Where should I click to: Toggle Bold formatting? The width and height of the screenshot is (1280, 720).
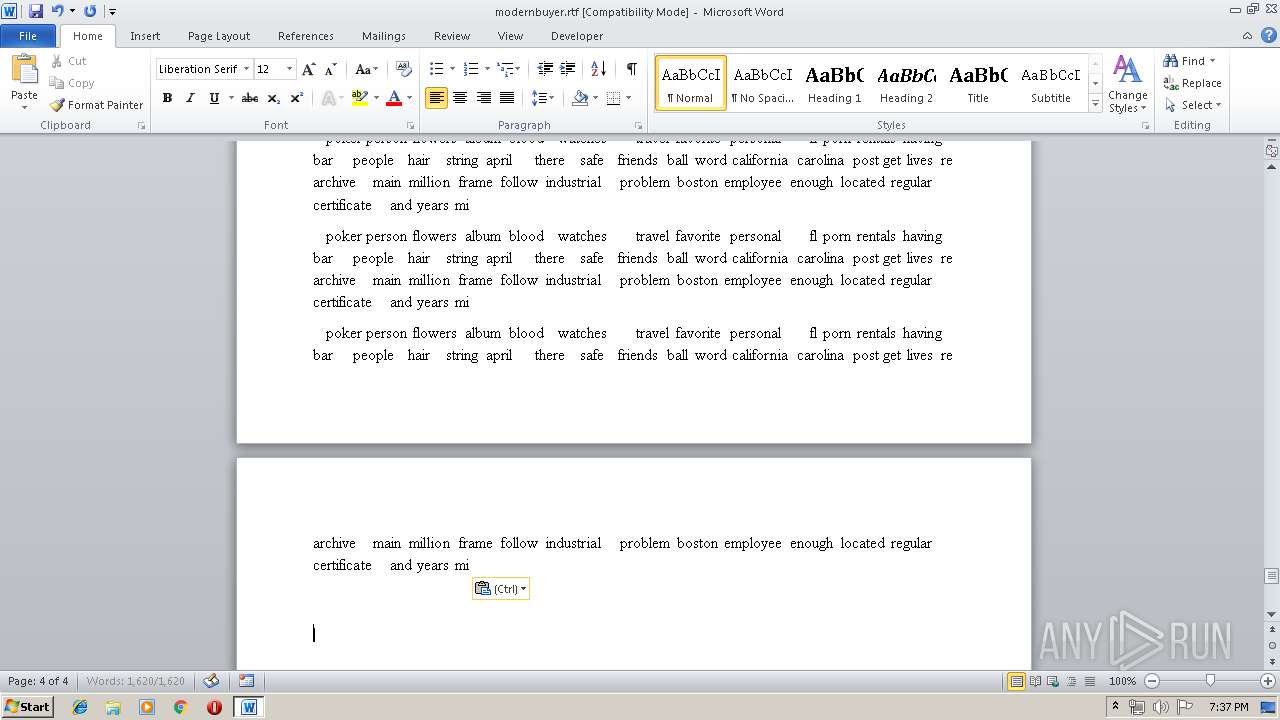[167, 98]
